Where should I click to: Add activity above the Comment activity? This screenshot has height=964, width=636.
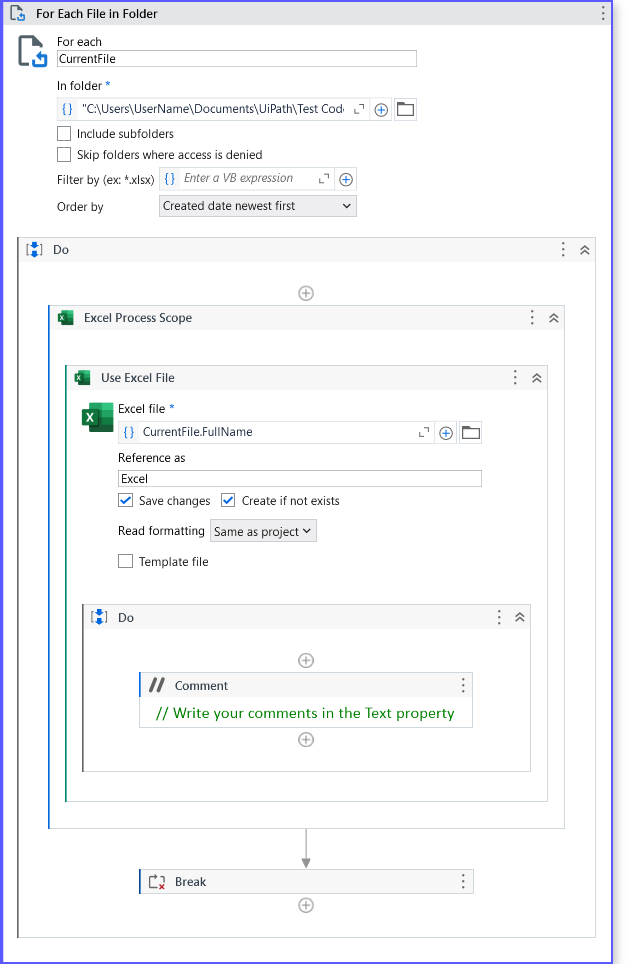coord(306,660)
